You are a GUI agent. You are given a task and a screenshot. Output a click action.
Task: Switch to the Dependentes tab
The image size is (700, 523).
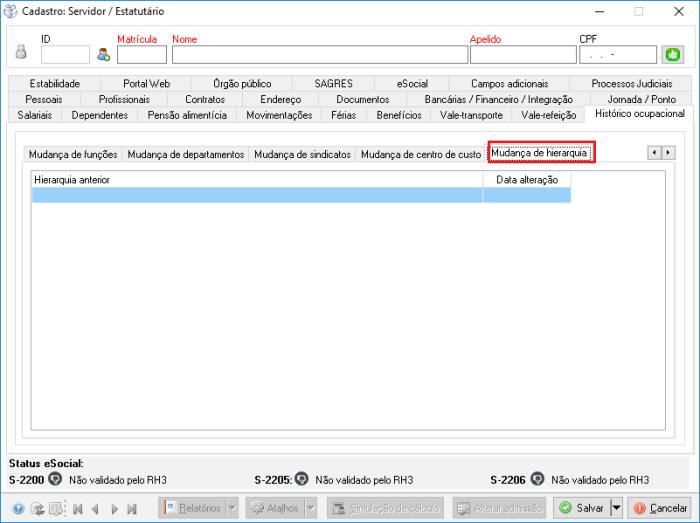[x=100, y=115]
